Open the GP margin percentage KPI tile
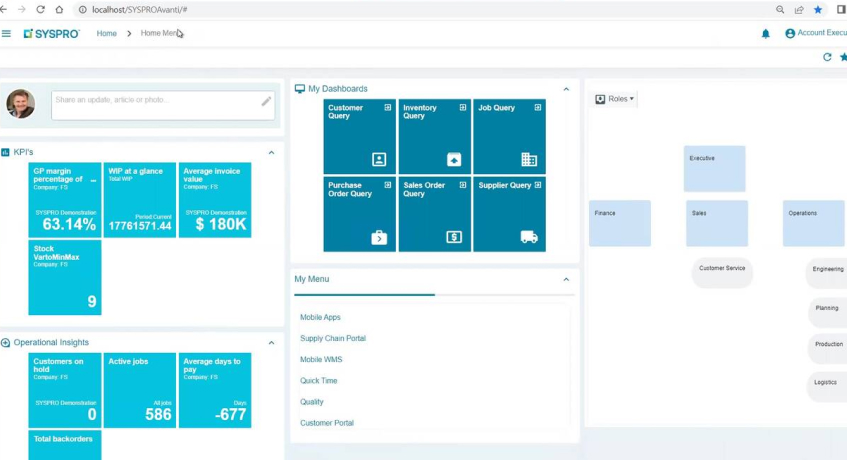847x460 pixels. click(65, 200)
